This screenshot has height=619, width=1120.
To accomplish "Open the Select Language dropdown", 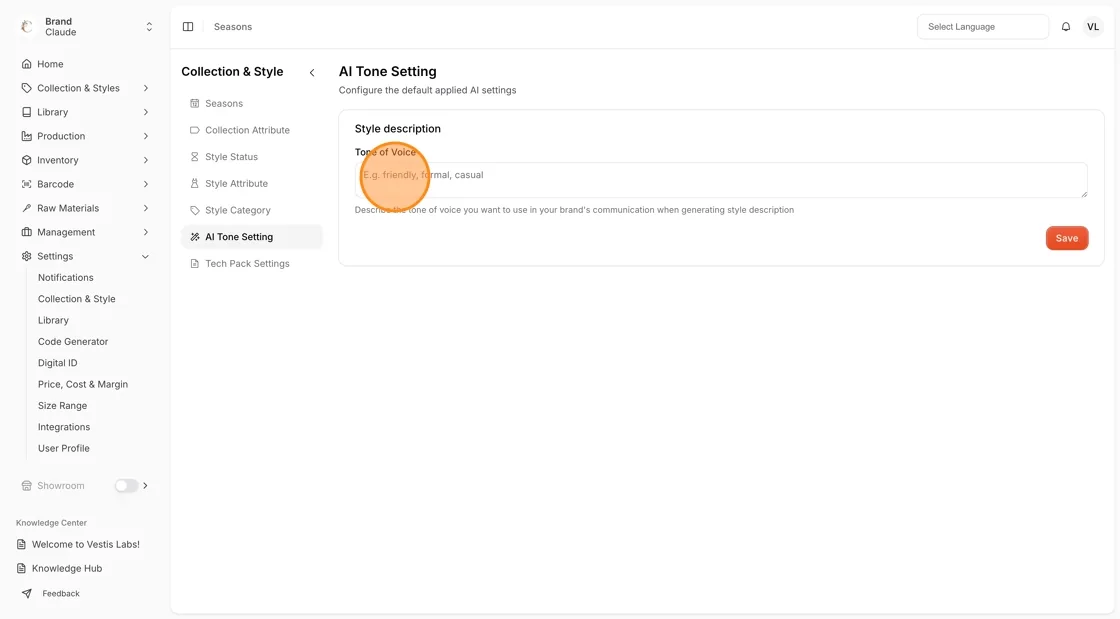I will coord(983,27).
